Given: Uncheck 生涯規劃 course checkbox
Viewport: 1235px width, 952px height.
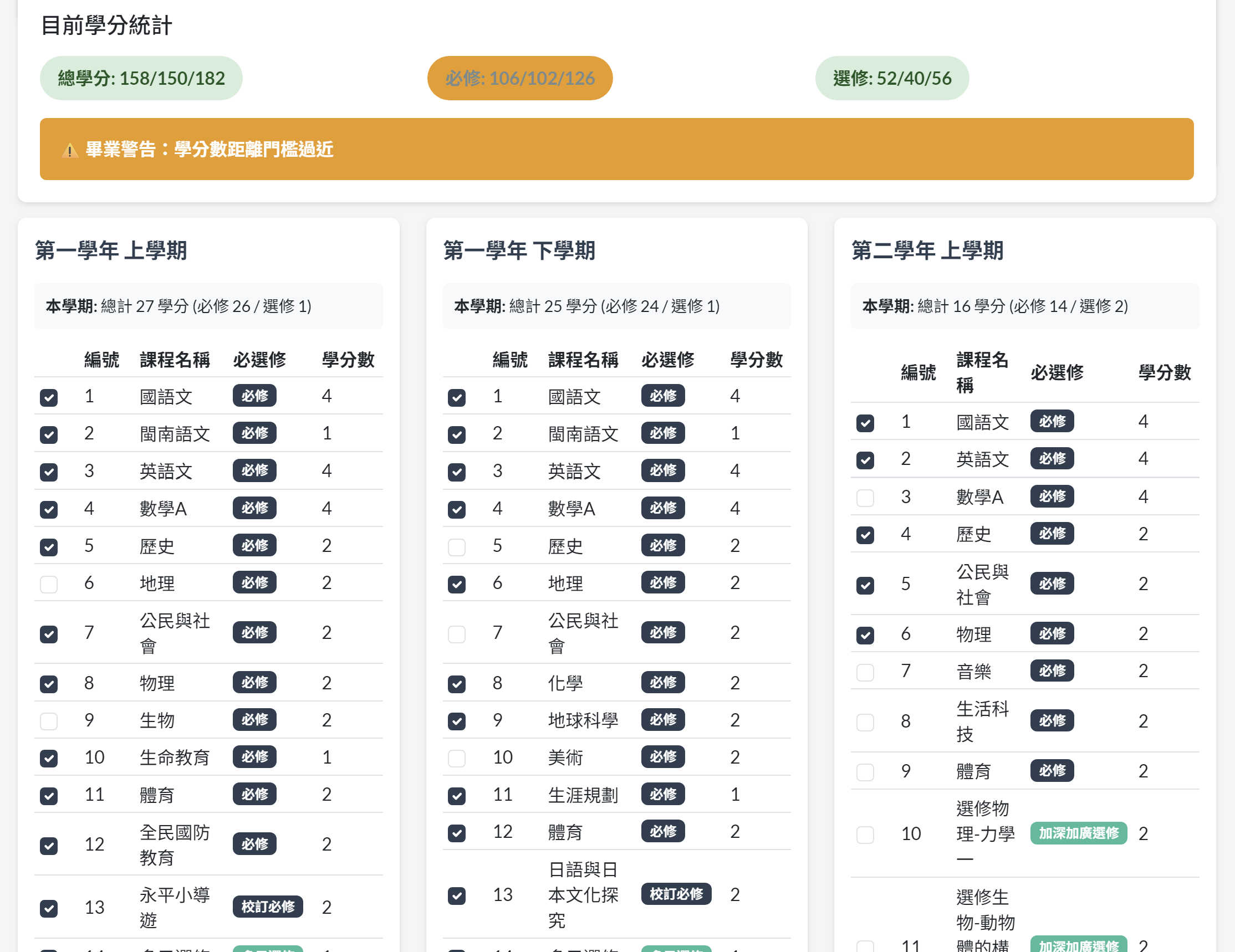Looking at the screenshot, I should [457, 796].
